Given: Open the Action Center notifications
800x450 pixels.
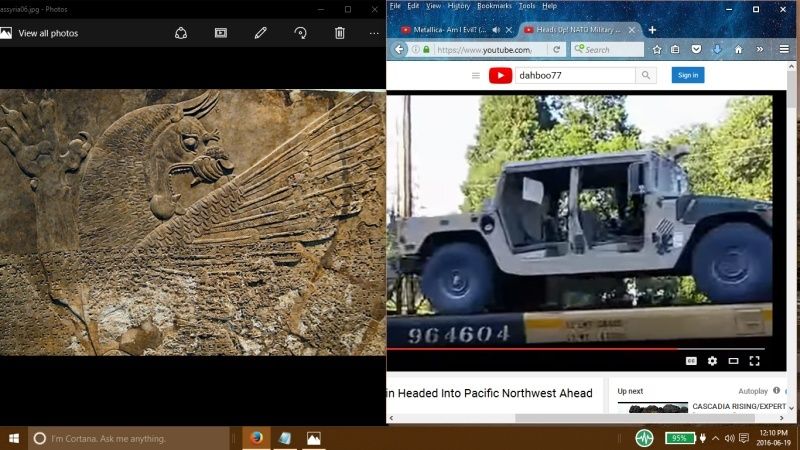Looking at the screenshot, I should [744, 438].
